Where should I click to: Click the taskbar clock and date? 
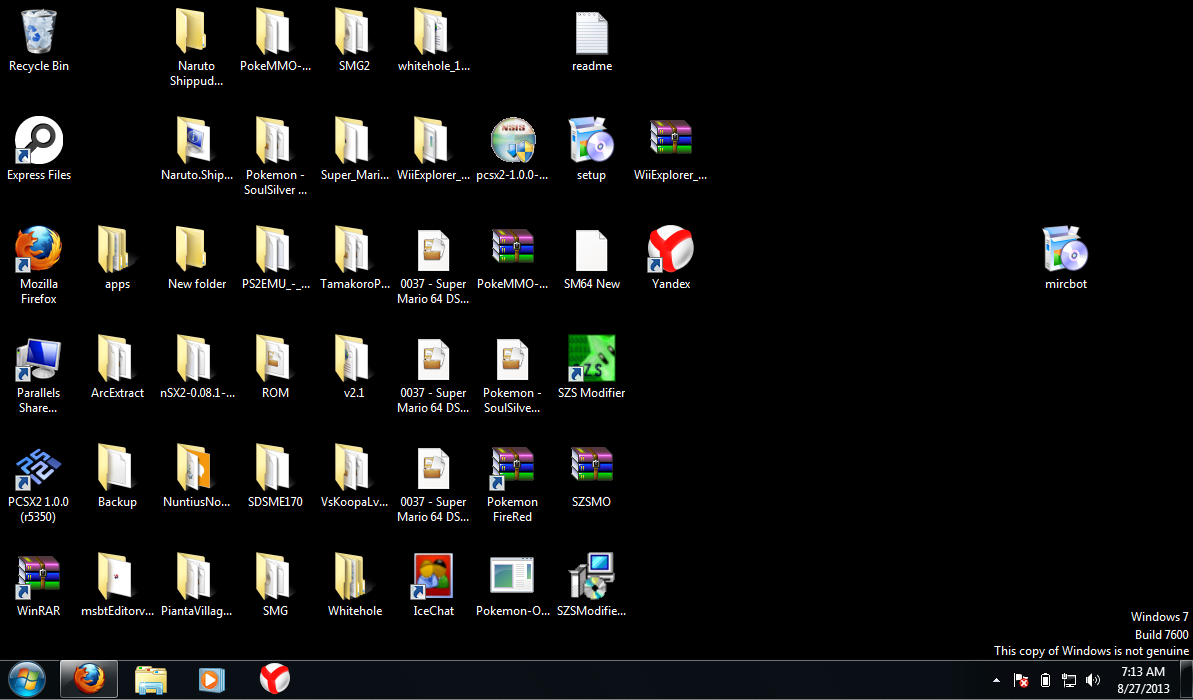tap(1142, 680)
